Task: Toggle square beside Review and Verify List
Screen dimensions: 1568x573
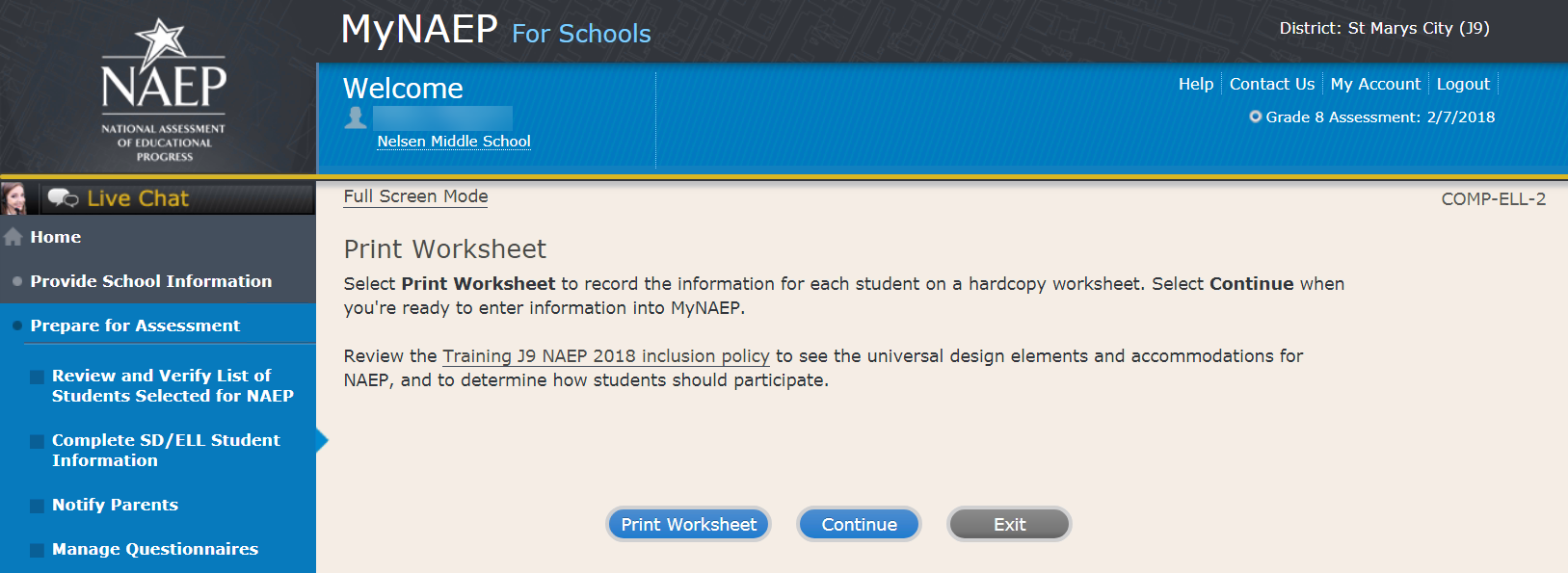Action: click(x=37, y=377)
